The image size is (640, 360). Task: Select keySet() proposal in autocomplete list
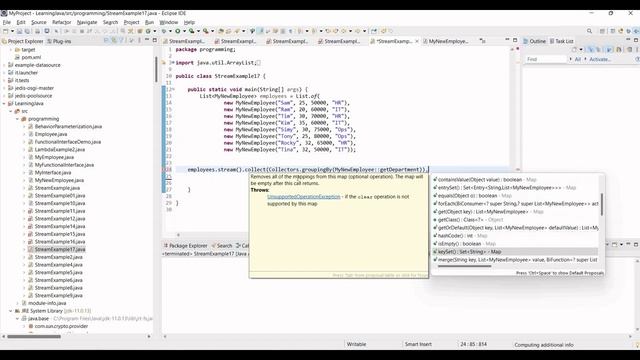pos(515,252)
